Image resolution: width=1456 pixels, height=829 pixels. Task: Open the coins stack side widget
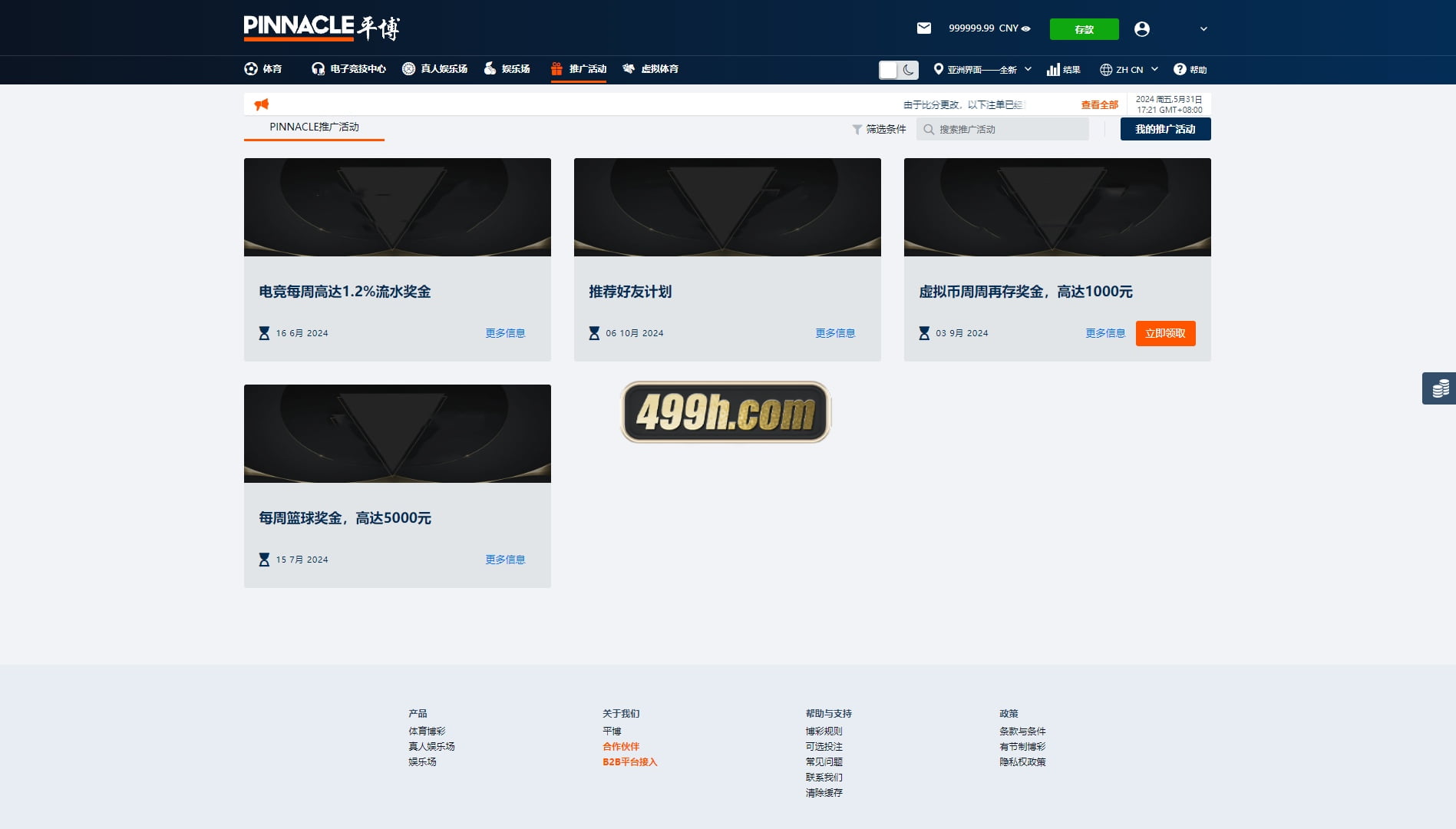pos(1440,388)
